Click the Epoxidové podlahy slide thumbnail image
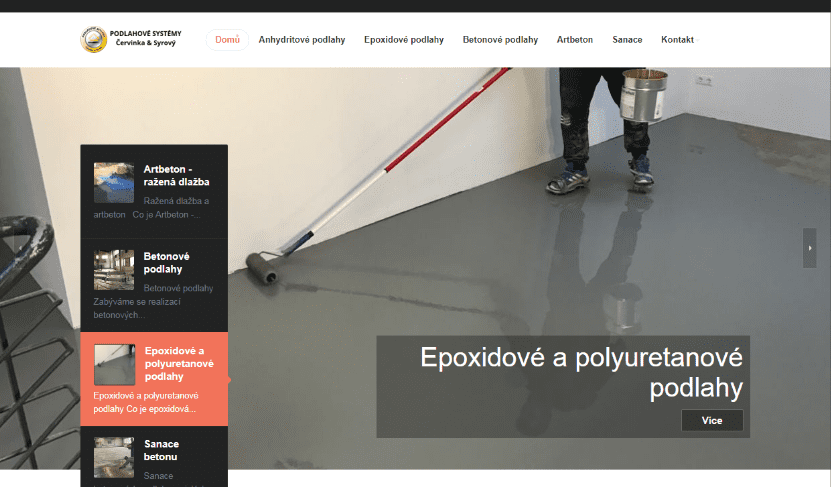Image resolution: width=831 pixels, height=489 pixels. click(114, 364)
